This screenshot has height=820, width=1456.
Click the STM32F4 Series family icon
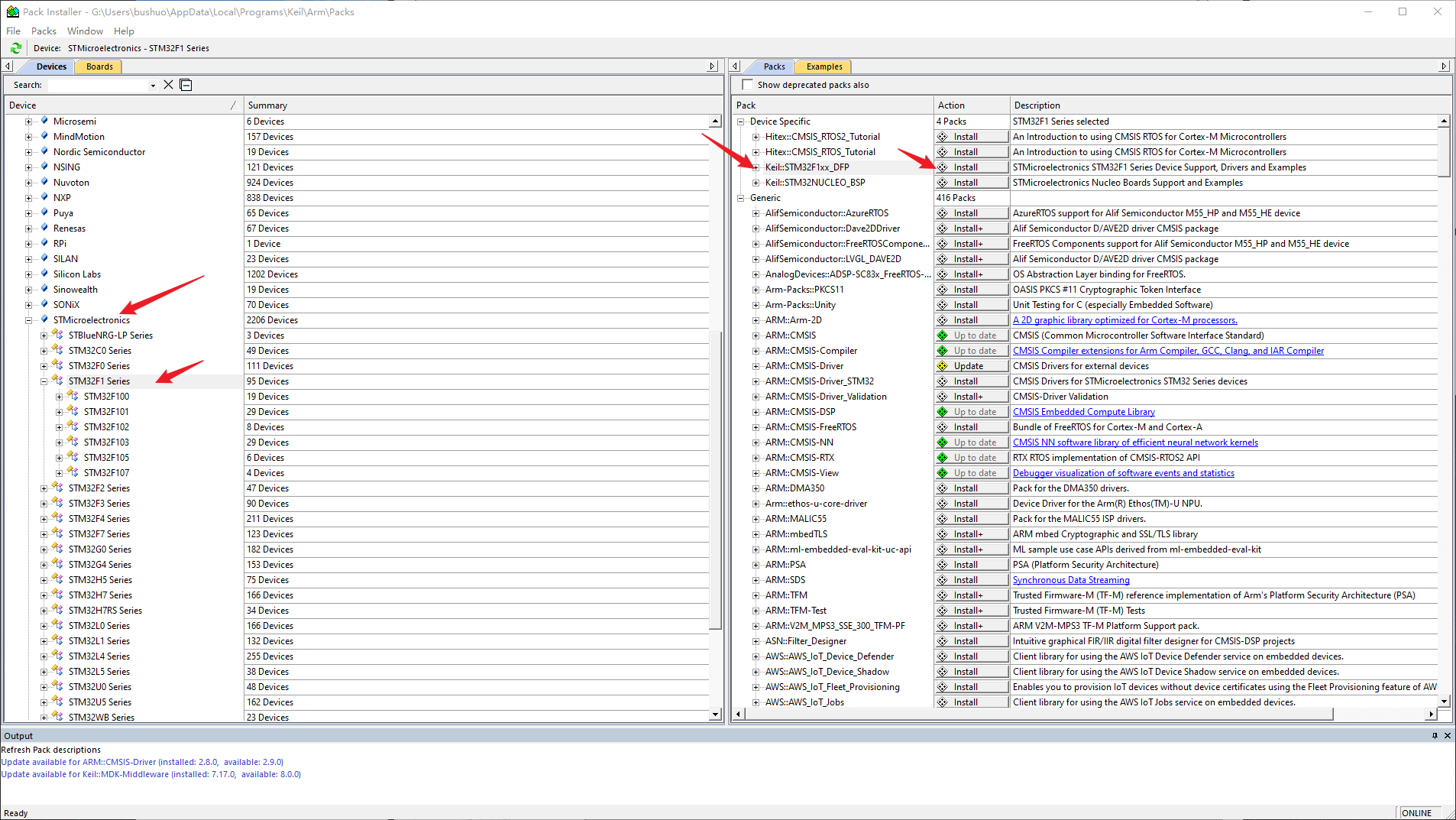tap(57, 517)
